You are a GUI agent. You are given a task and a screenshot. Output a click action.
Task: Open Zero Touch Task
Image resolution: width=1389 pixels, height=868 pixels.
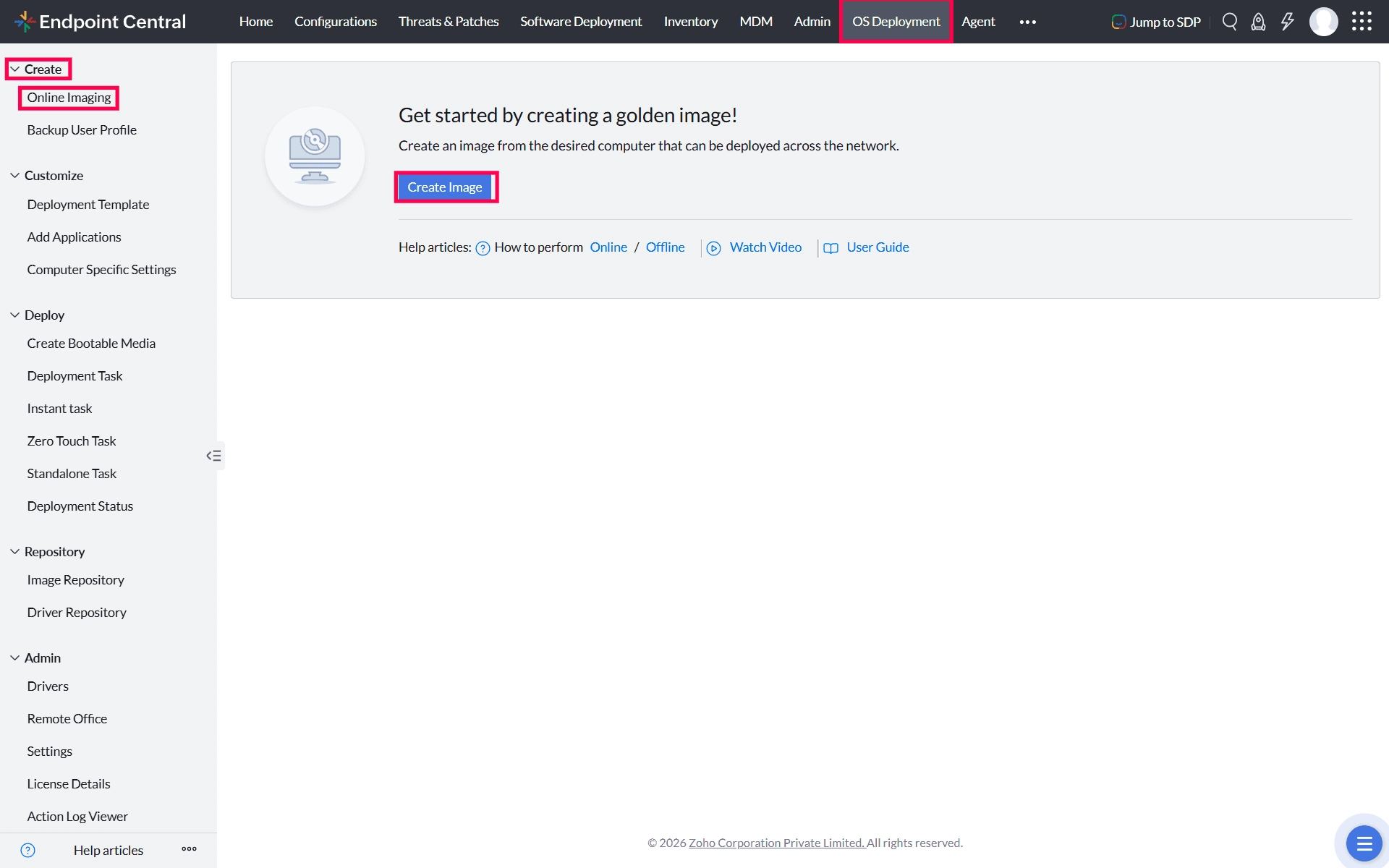point(72,441)
